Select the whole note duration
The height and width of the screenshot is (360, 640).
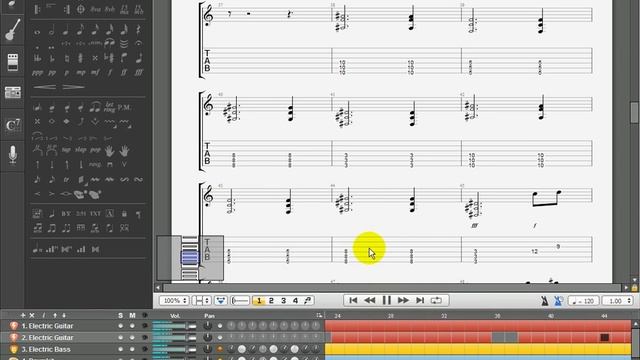point(37,32)
